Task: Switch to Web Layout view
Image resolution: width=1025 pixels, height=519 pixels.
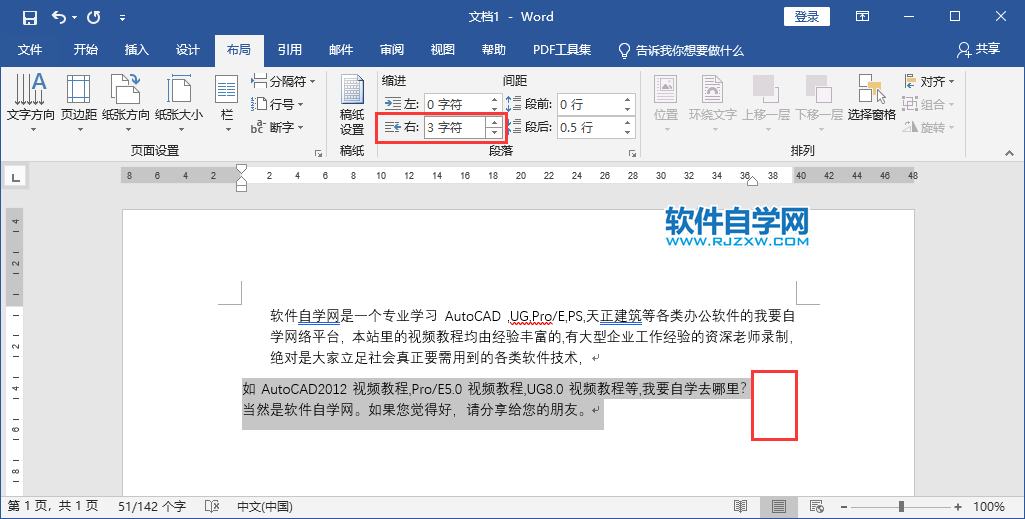Action: click(816, 506)
